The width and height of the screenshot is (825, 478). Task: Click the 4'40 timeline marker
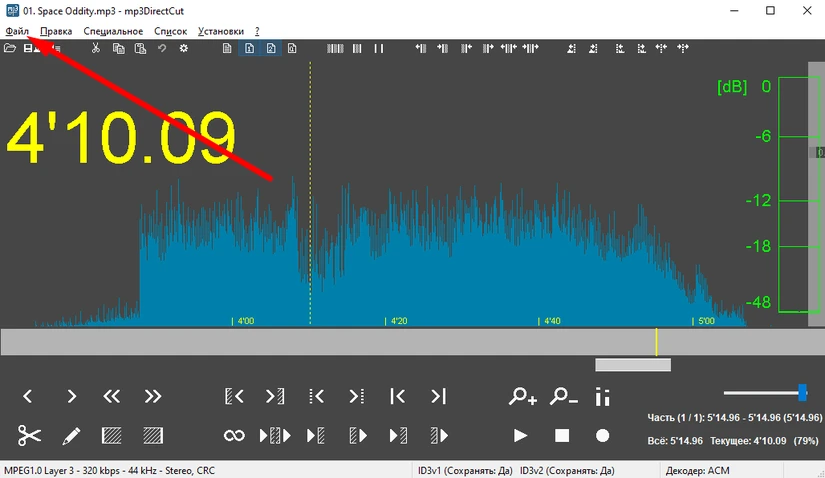coord(549,321)
